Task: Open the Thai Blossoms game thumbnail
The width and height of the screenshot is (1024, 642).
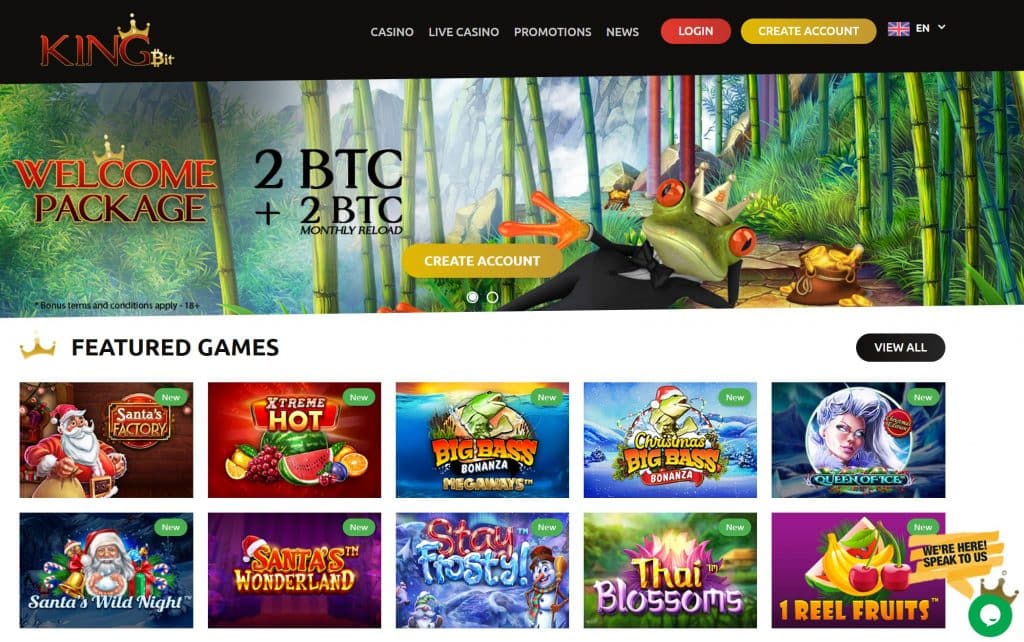Action: [x=670, y=570]
